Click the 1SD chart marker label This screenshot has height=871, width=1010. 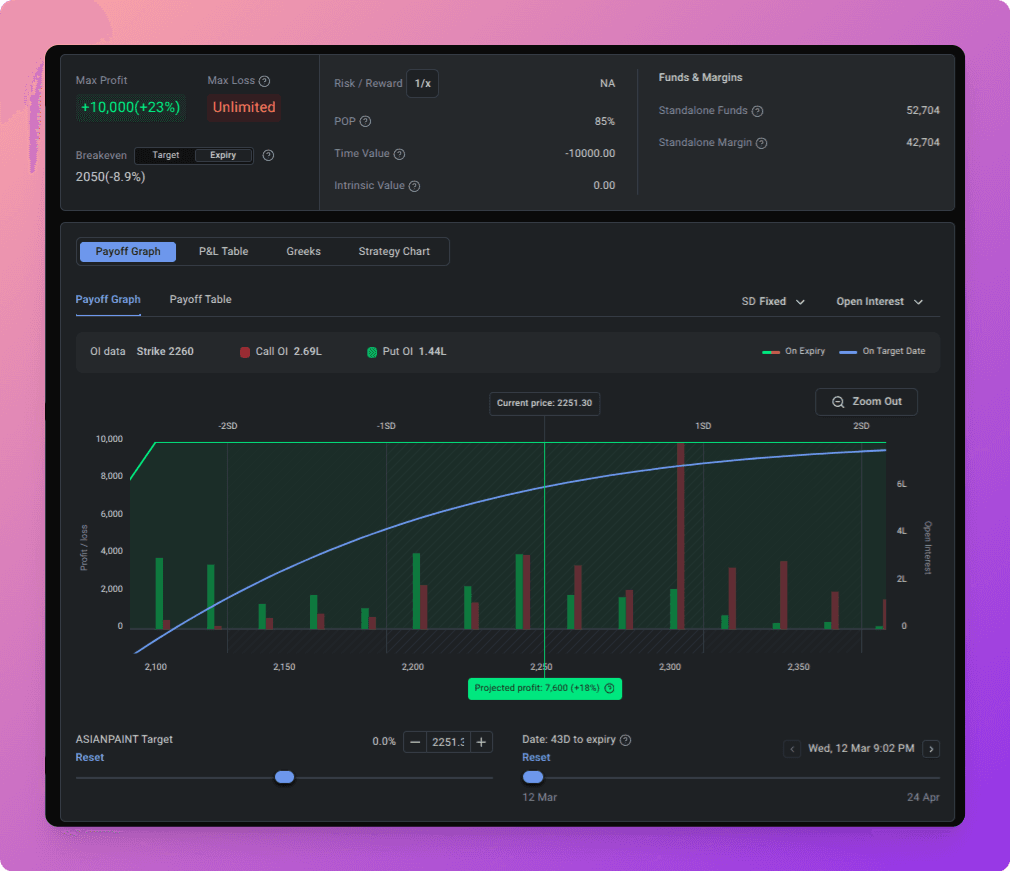tap(703, 426)
